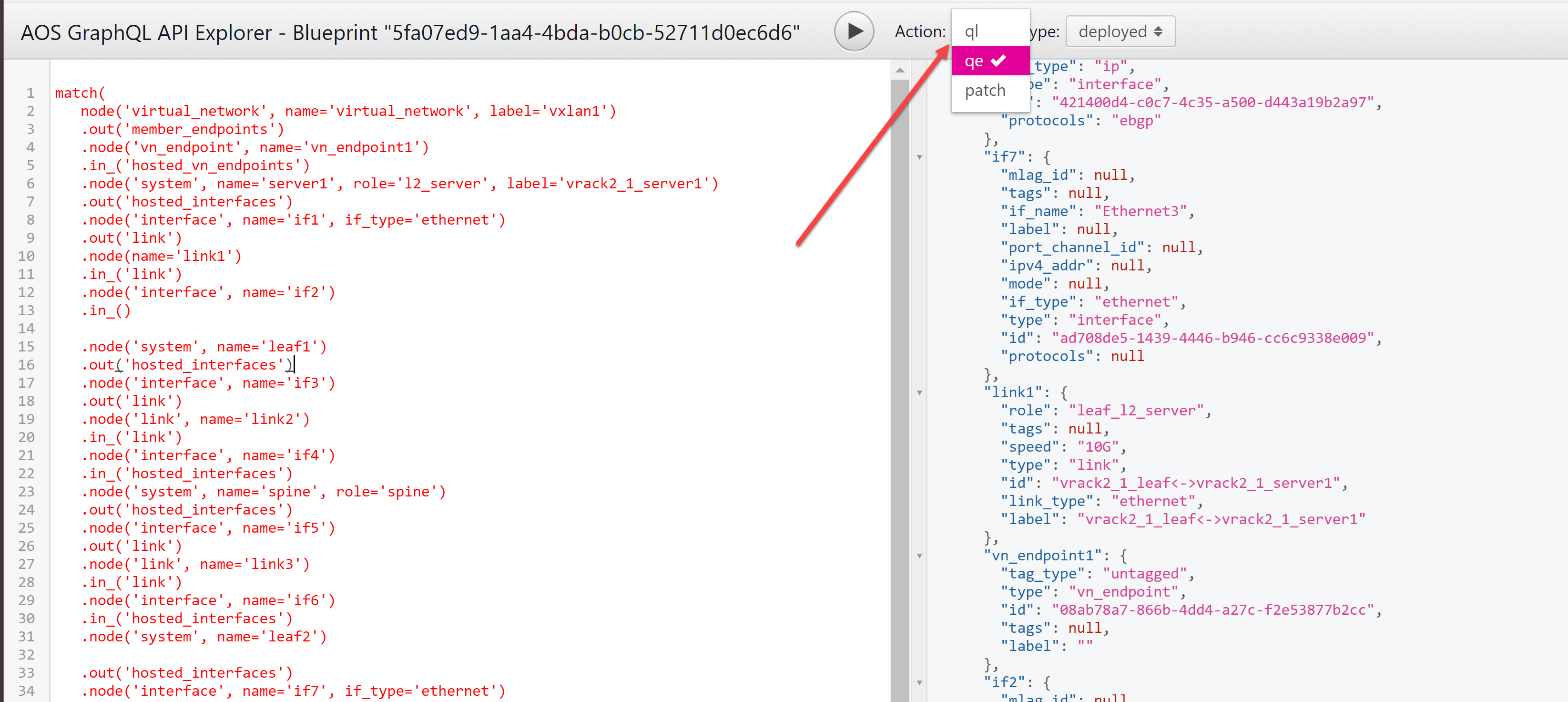Place cursor after hosted_interfaces on line 16

pyautogui.click(x=295, y=365)
